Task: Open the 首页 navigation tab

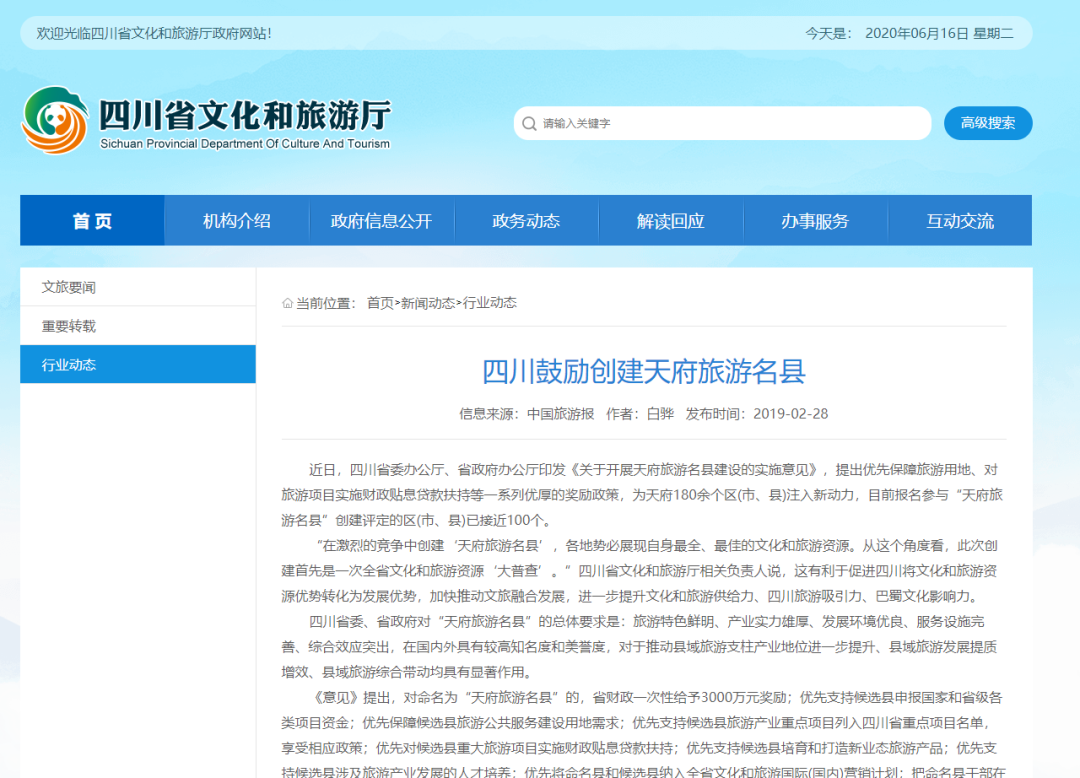Action: (92, 221)
